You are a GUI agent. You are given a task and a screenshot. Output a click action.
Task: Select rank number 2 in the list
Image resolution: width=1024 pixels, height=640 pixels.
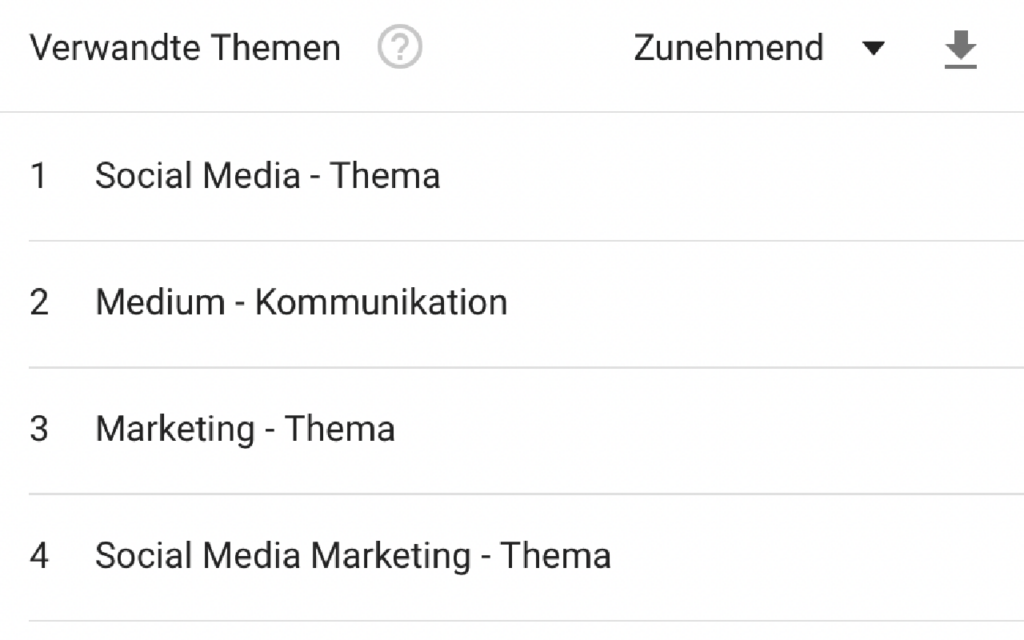(39, 302)
